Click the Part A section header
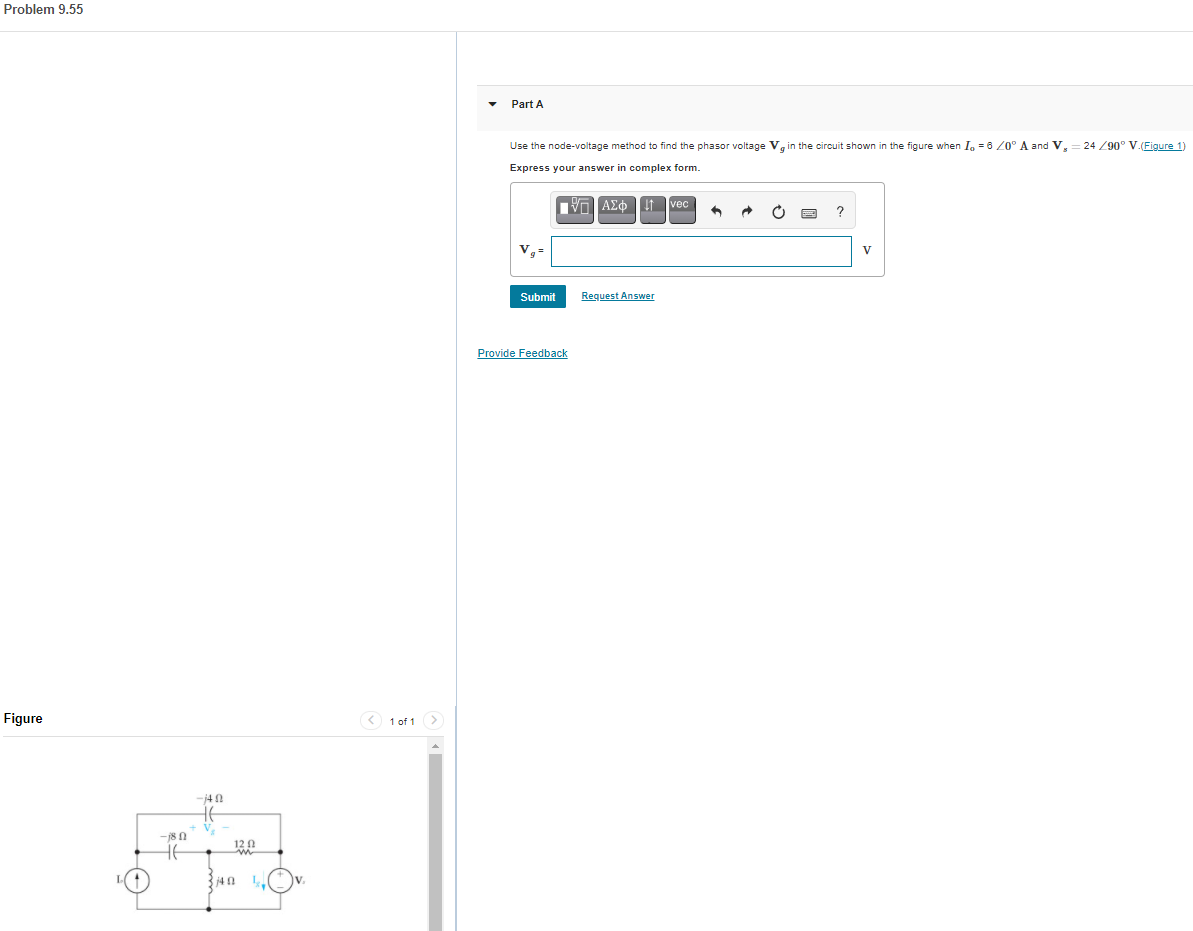 [527, 104]
